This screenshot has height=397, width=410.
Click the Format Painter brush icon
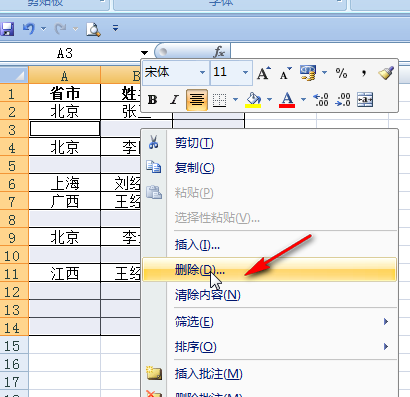click(x=386, y=73)
